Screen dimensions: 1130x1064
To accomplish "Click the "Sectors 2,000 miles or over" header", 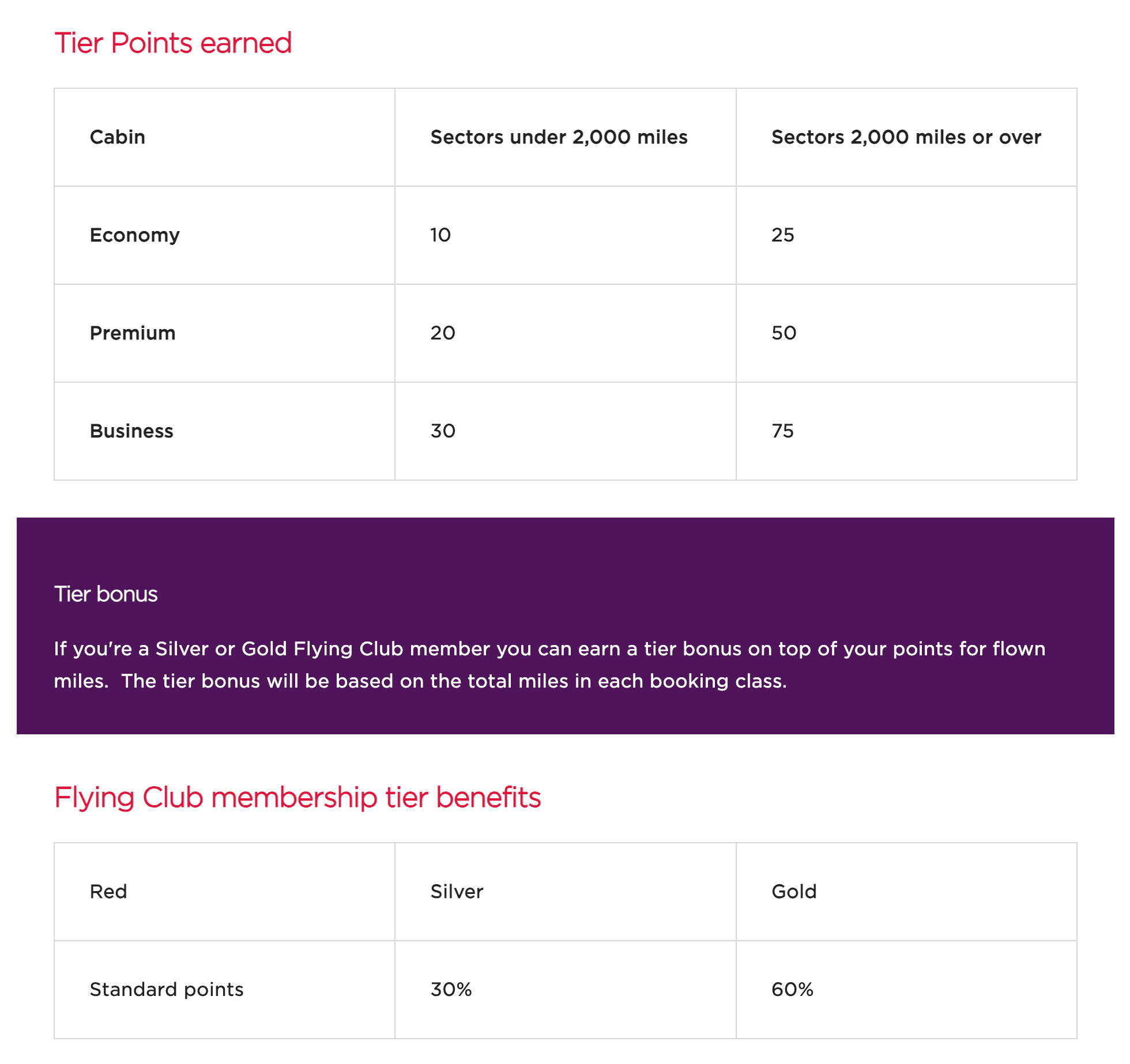I will (x=906, y=137).
